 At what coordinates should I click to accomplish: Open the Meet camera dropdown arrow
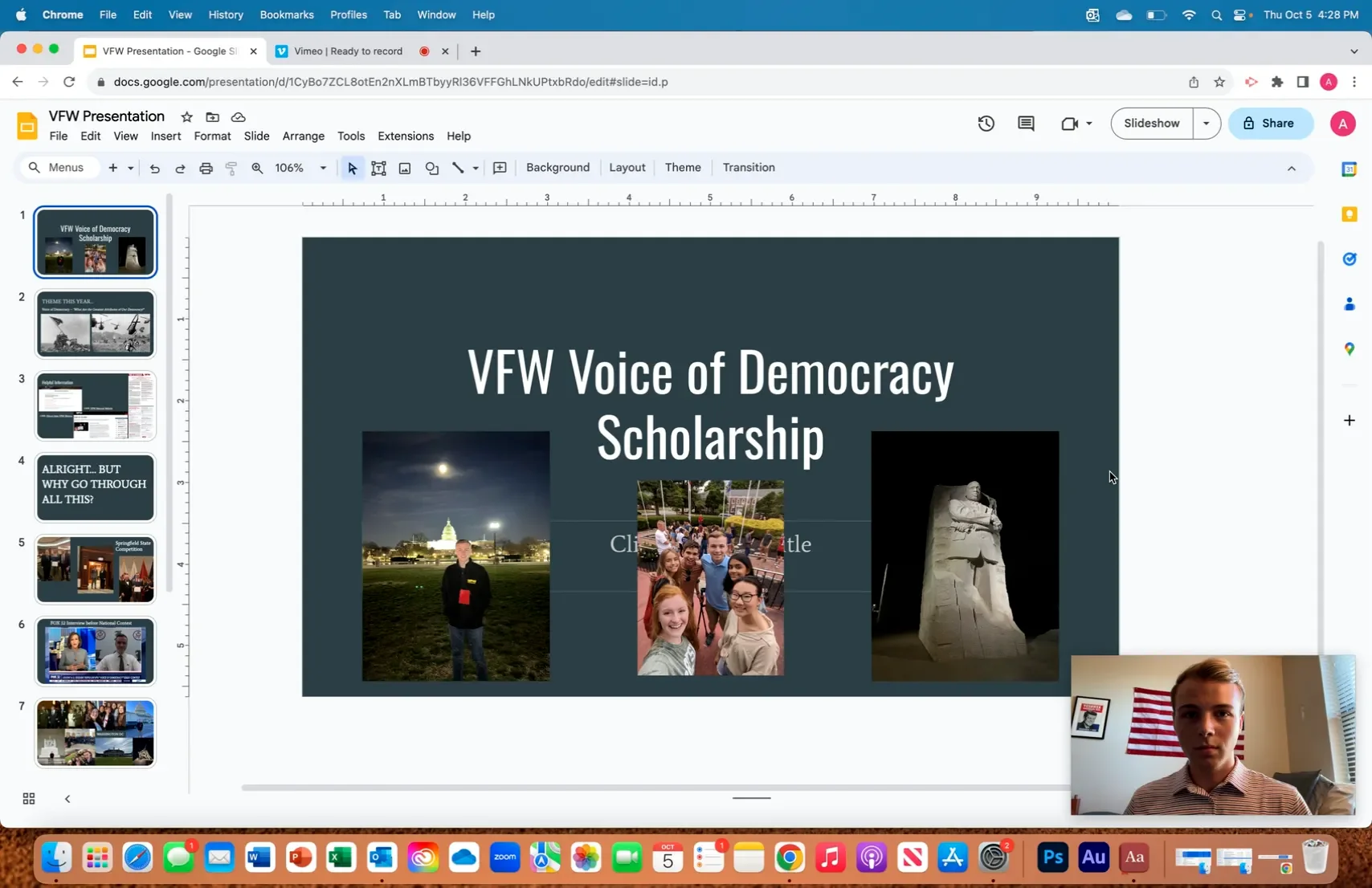[x=1088, y=124]
